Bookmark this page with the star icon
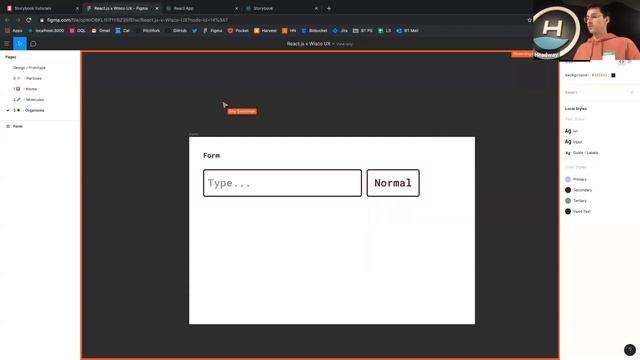 click(529, 20)
